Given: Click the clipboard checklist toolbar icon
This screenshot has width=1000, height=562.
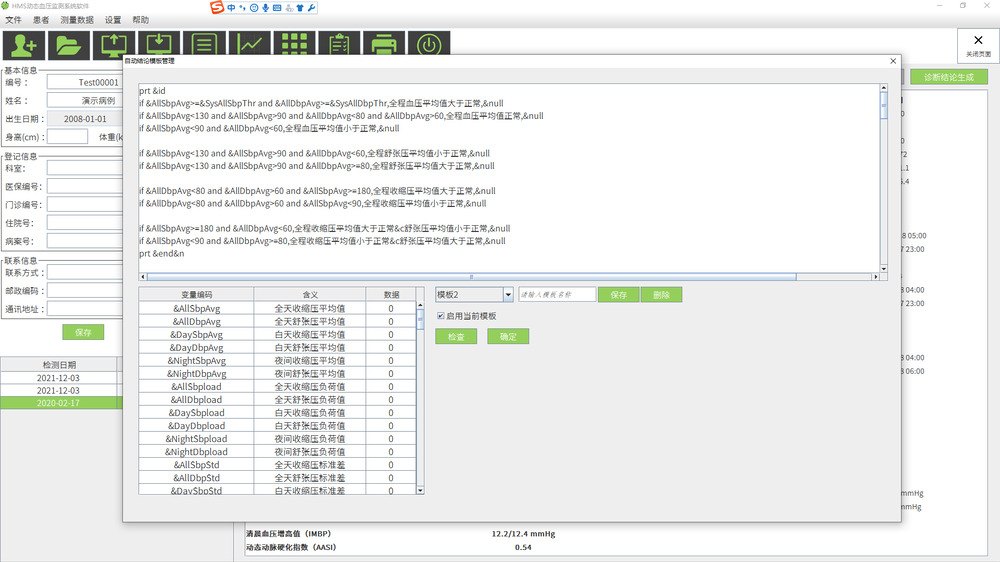Looking at the screenshot, I should click(339, 45).
